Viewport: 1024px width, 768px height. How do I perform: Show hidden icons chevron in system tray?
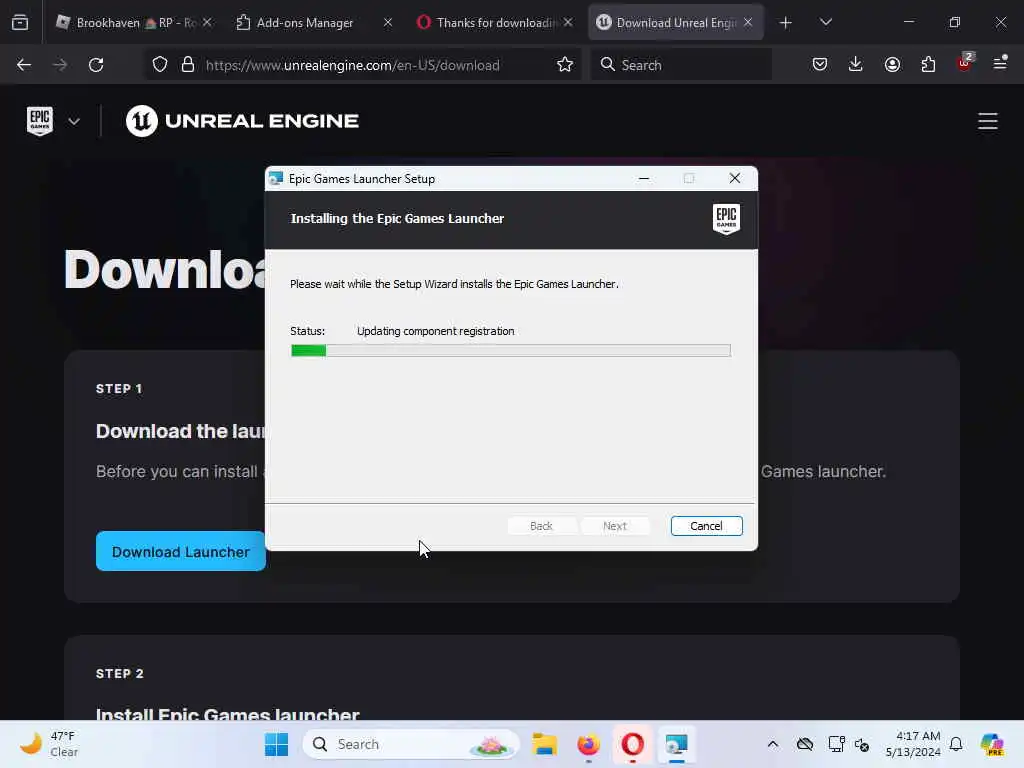click(773, 744)
